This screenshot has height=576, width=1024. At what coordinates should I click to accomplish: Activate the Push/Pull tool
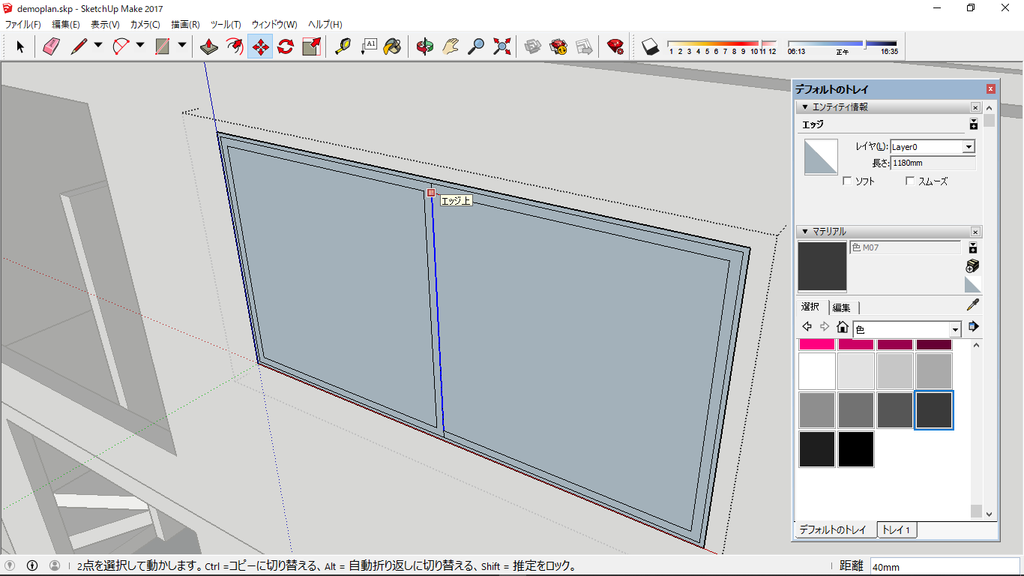coord(209,46)
